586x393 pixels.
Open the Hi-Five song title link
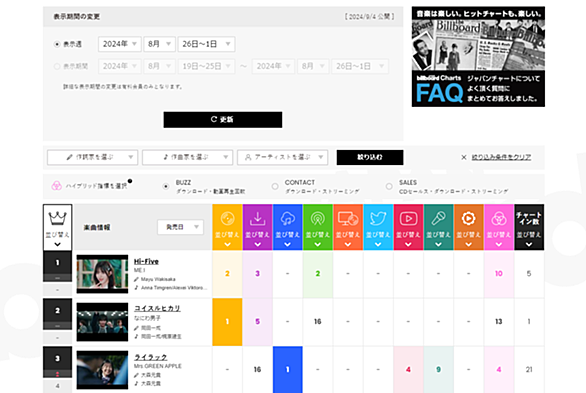coord(146,262)
